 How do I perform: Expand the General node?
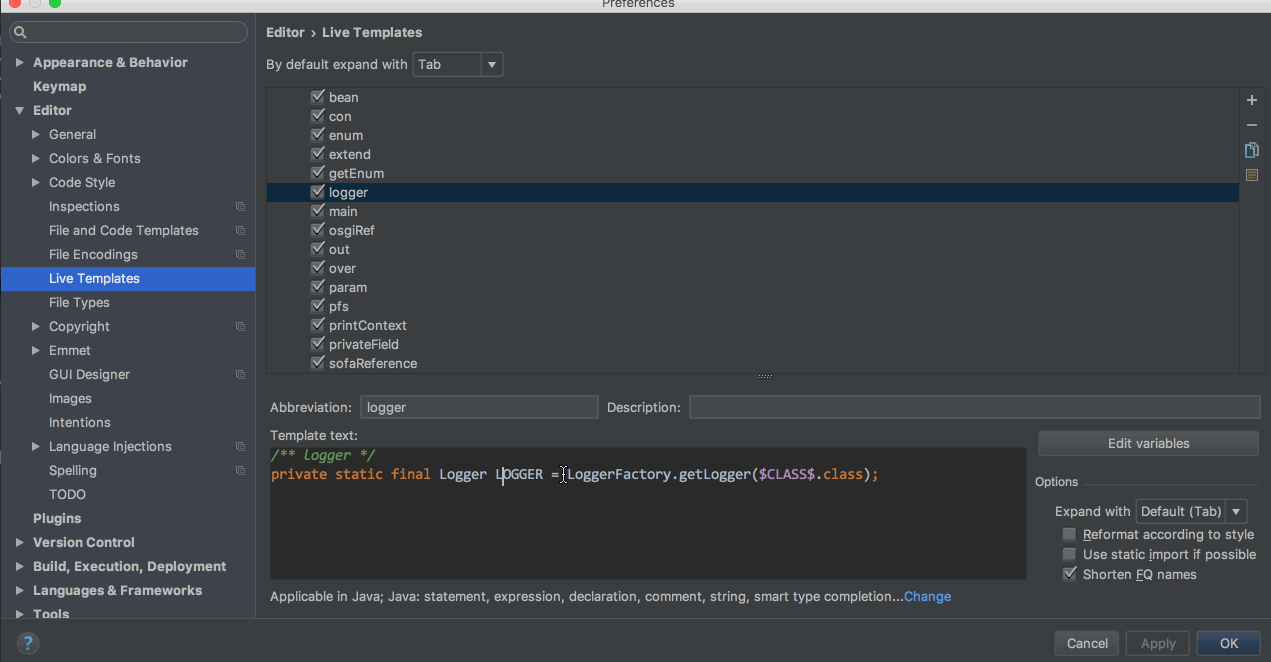tap(36, 135)
